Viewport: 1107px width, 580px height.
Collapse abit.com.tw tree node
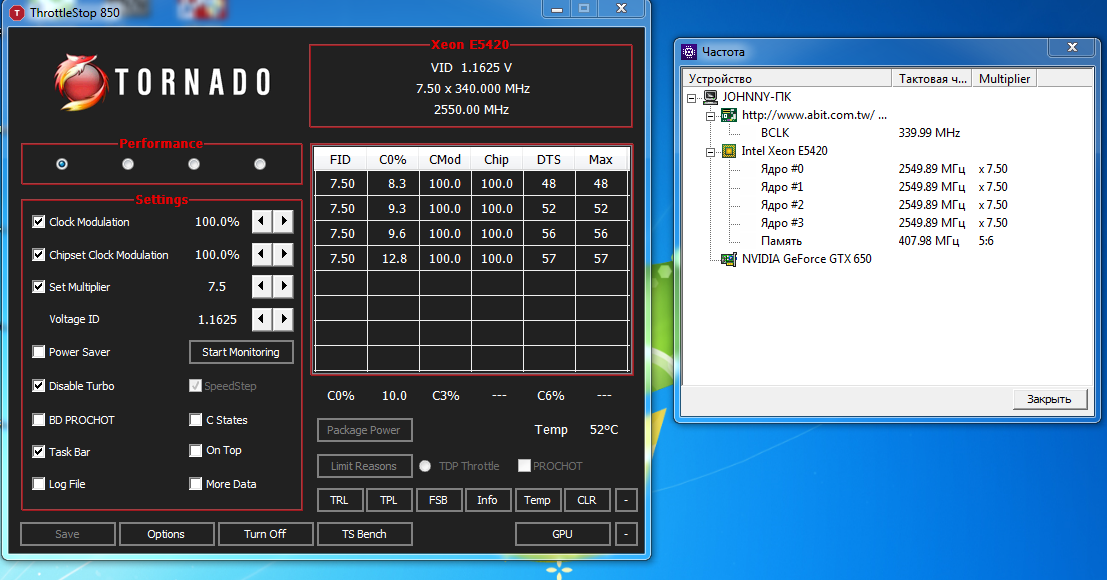coord(710,116)
